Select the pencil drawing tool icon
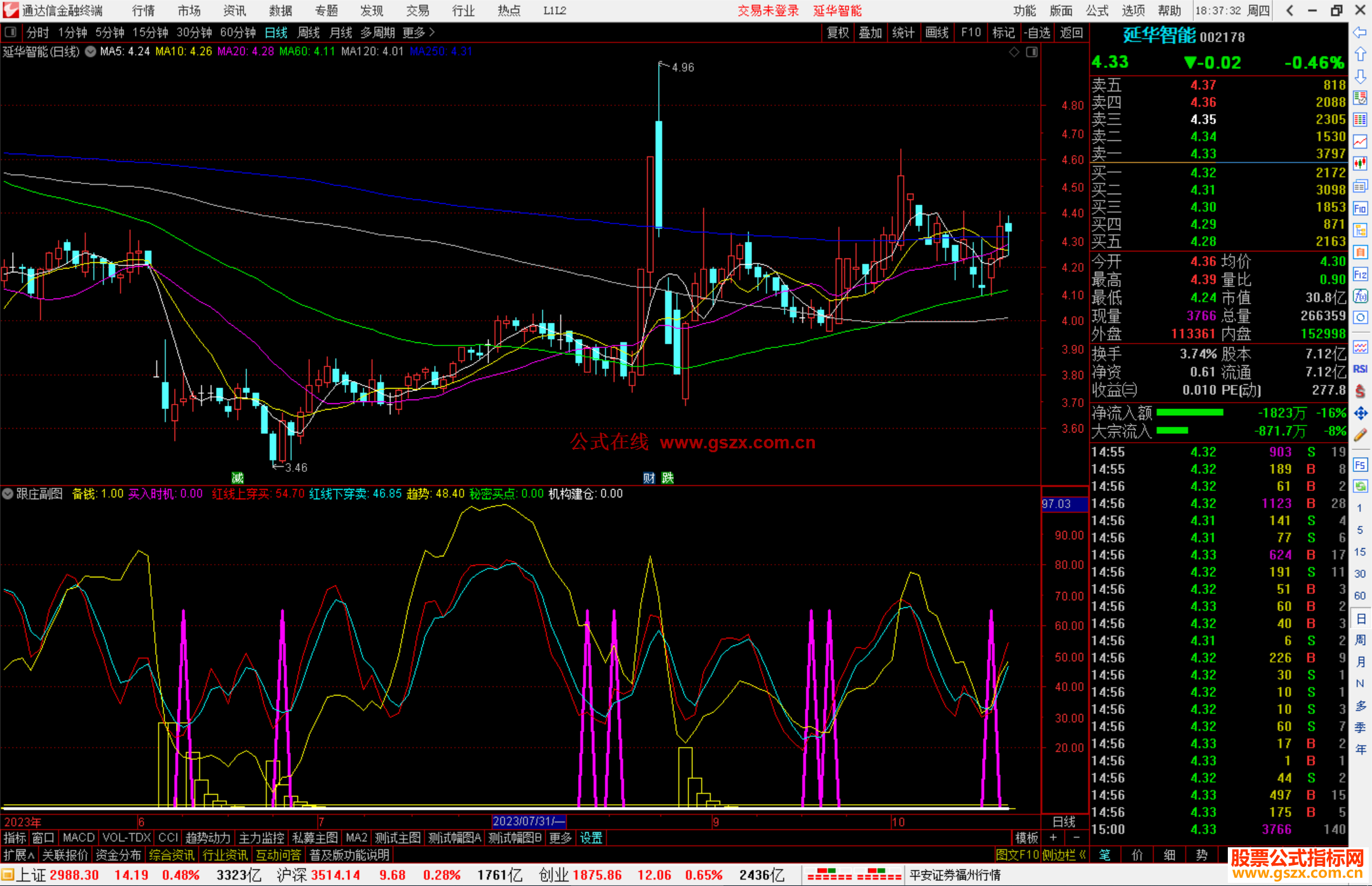 pos(1360,435)
